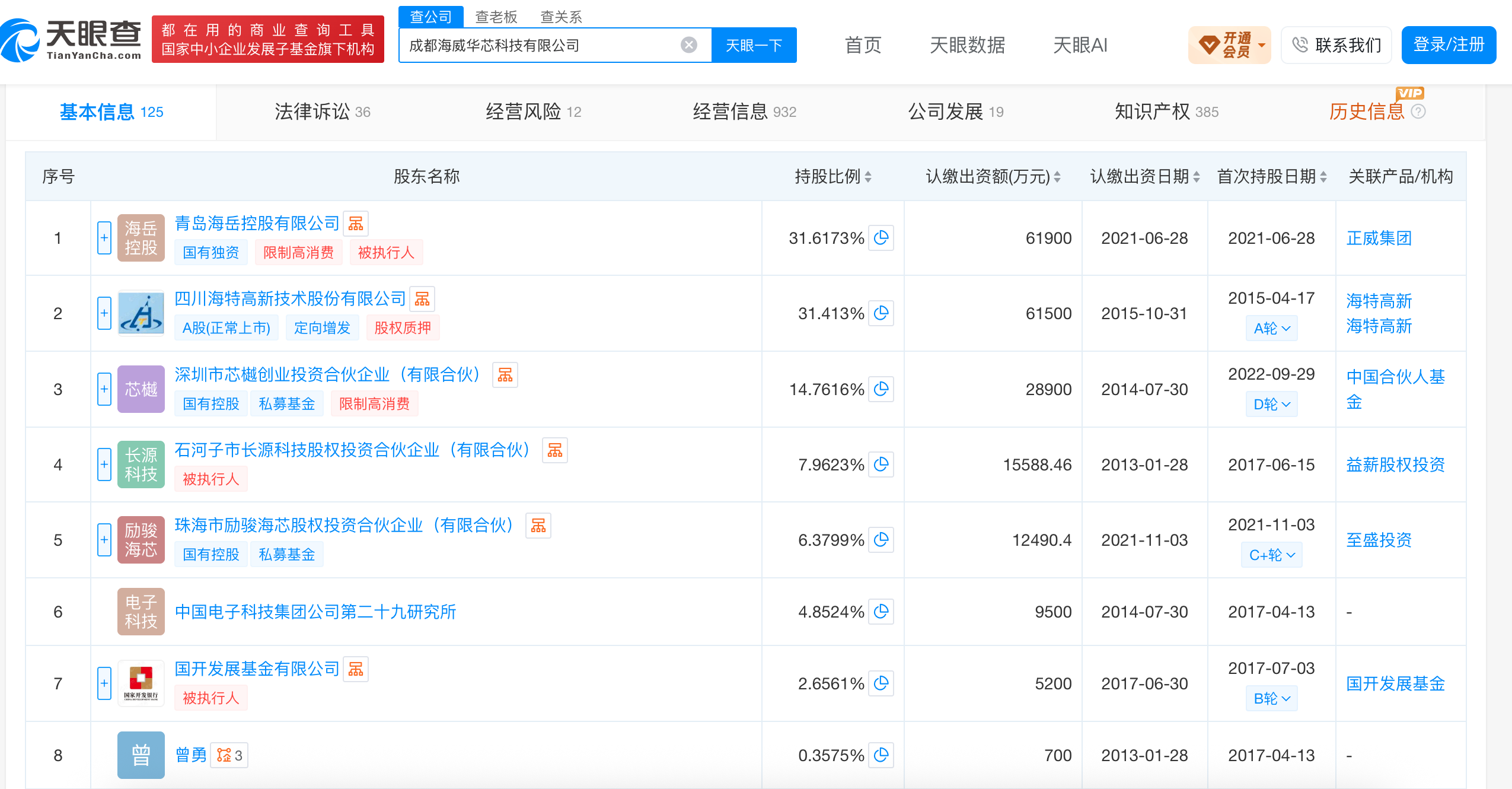Expand row 2 四川海特高新 with plus button
1512x789 pixels.
click(x=104, y=313)
